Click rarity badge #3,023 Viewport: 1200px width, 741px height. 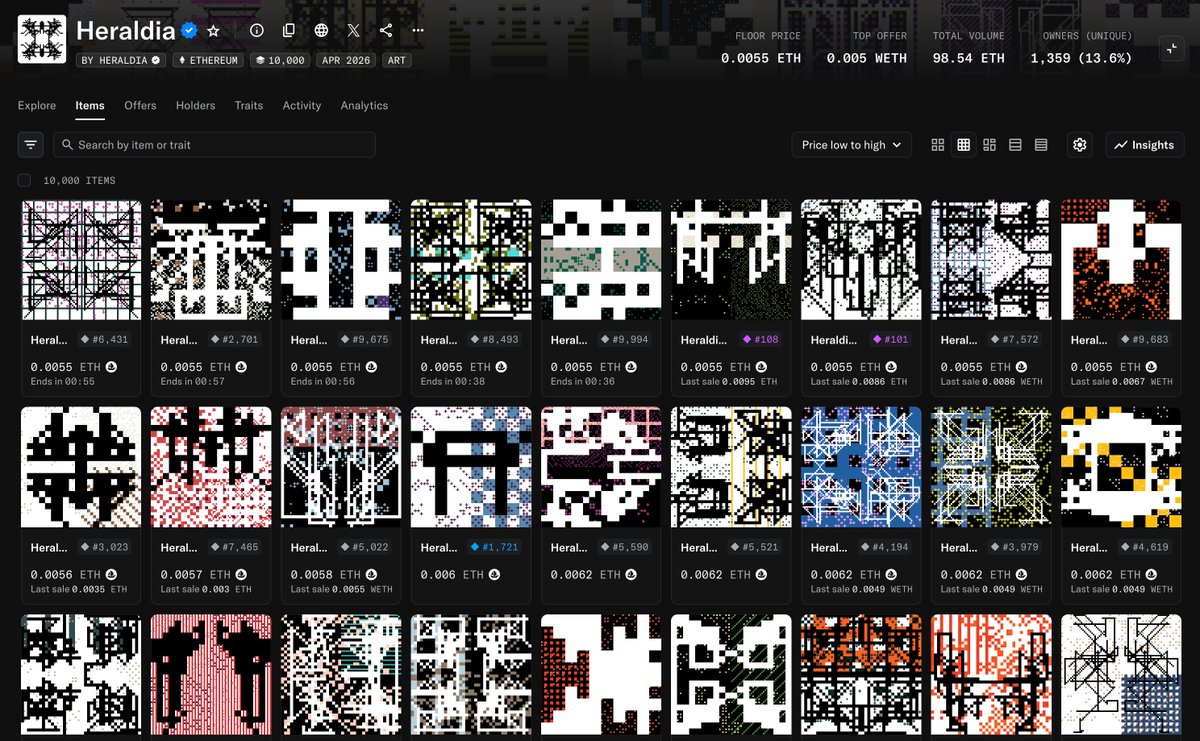[105, 548]
